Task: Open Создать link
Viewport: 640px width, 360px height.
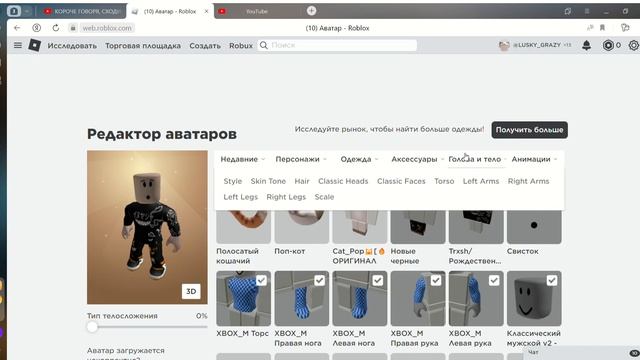Action: click(x=205, y=45)
